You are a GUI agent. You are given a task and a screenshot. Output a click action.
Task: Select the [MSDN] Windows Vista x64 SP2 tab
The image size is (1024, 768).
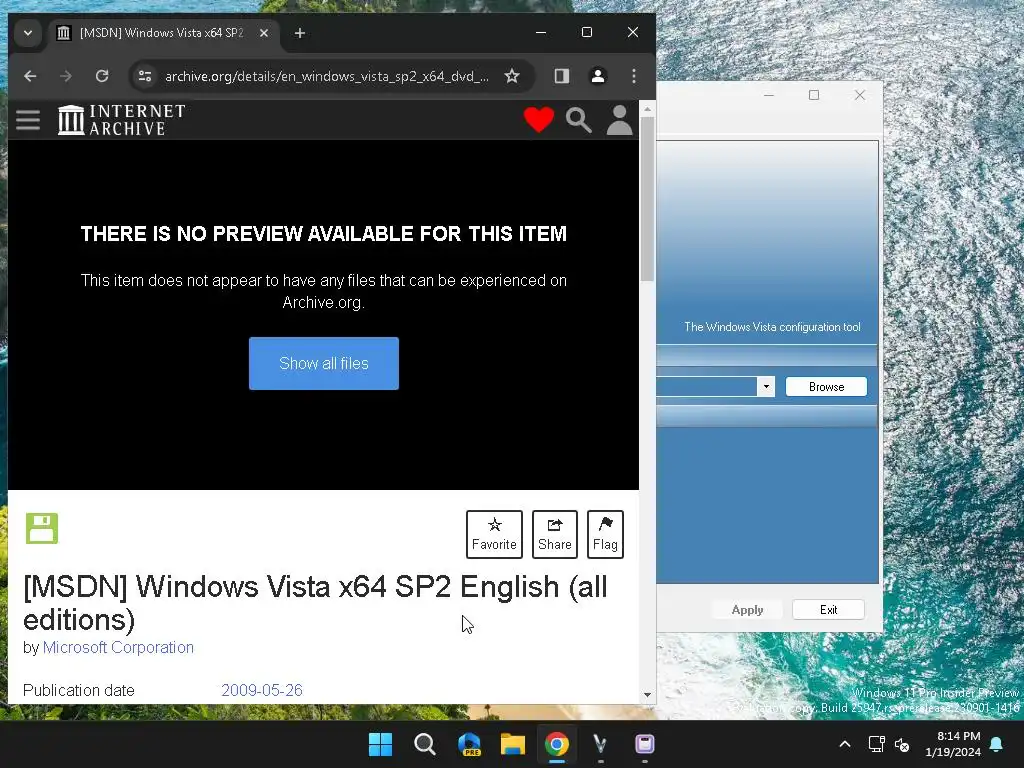(161, 33)
